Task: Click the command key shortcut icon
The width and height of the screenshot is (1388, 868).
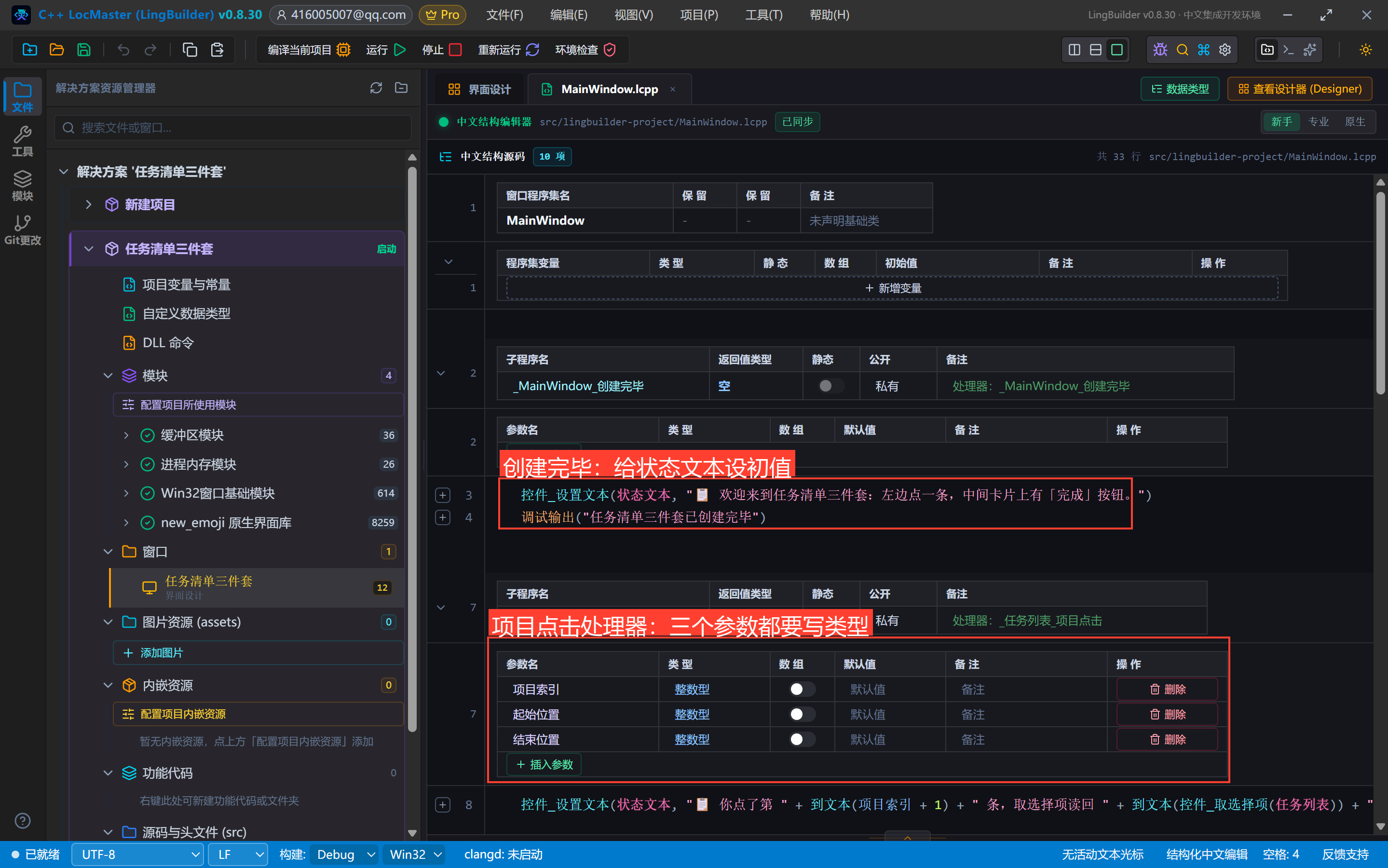Action: point(1203,50)
